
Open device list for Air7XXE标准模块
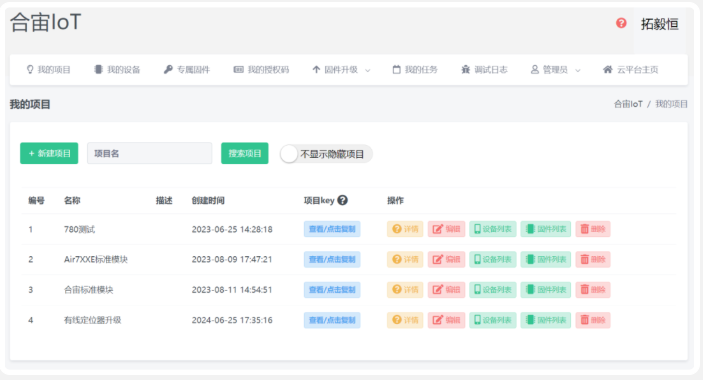coord(493,259)
